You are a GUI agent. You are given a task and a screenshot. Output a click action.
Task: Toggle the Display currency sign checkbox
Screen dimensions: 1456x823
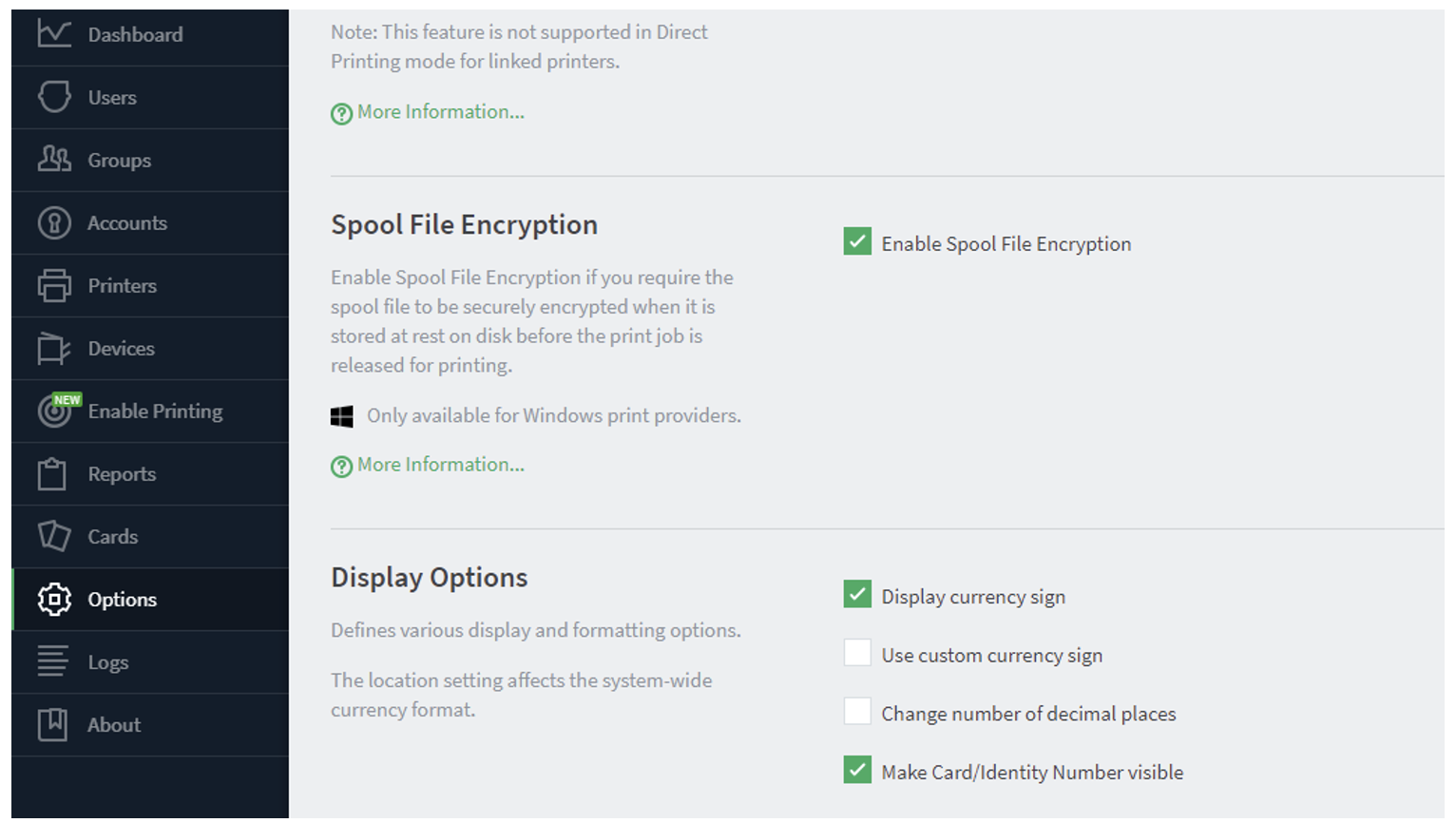pos(857,594)
